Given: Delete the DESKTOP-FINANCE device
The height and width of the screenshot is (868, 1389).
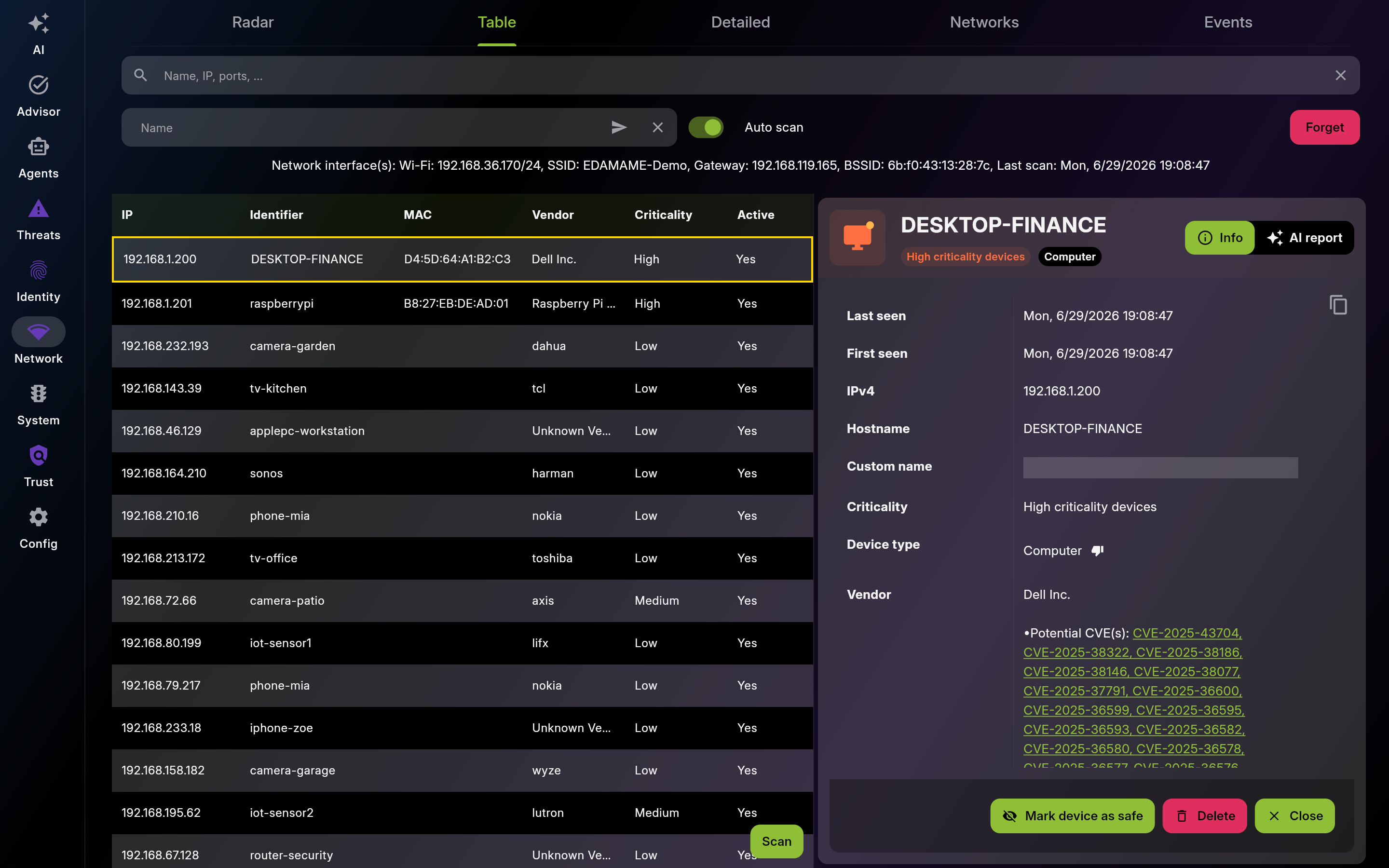Looking at the screenshot, I should [x=1204, y=816].
